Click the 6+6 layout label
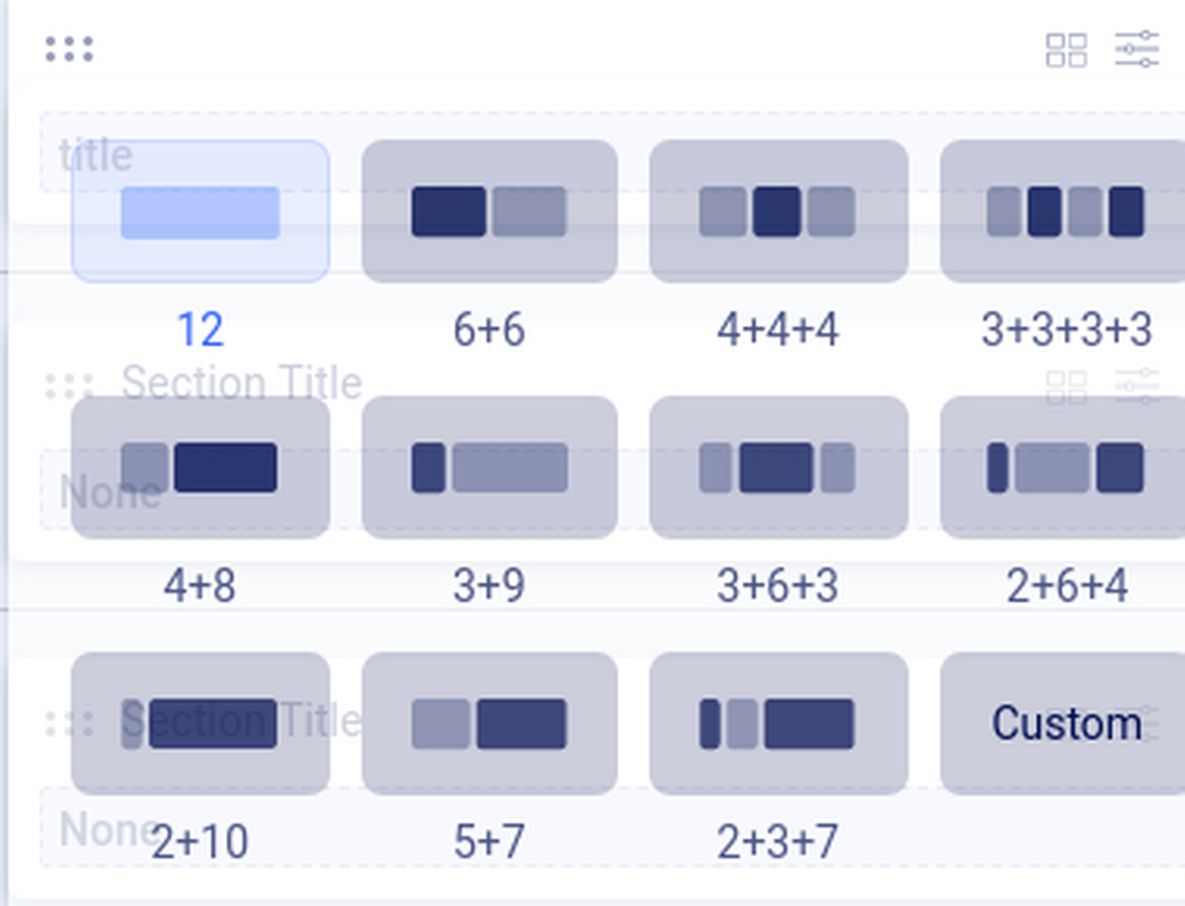This screenshot has width=1185, height=906. coord(489,330)
